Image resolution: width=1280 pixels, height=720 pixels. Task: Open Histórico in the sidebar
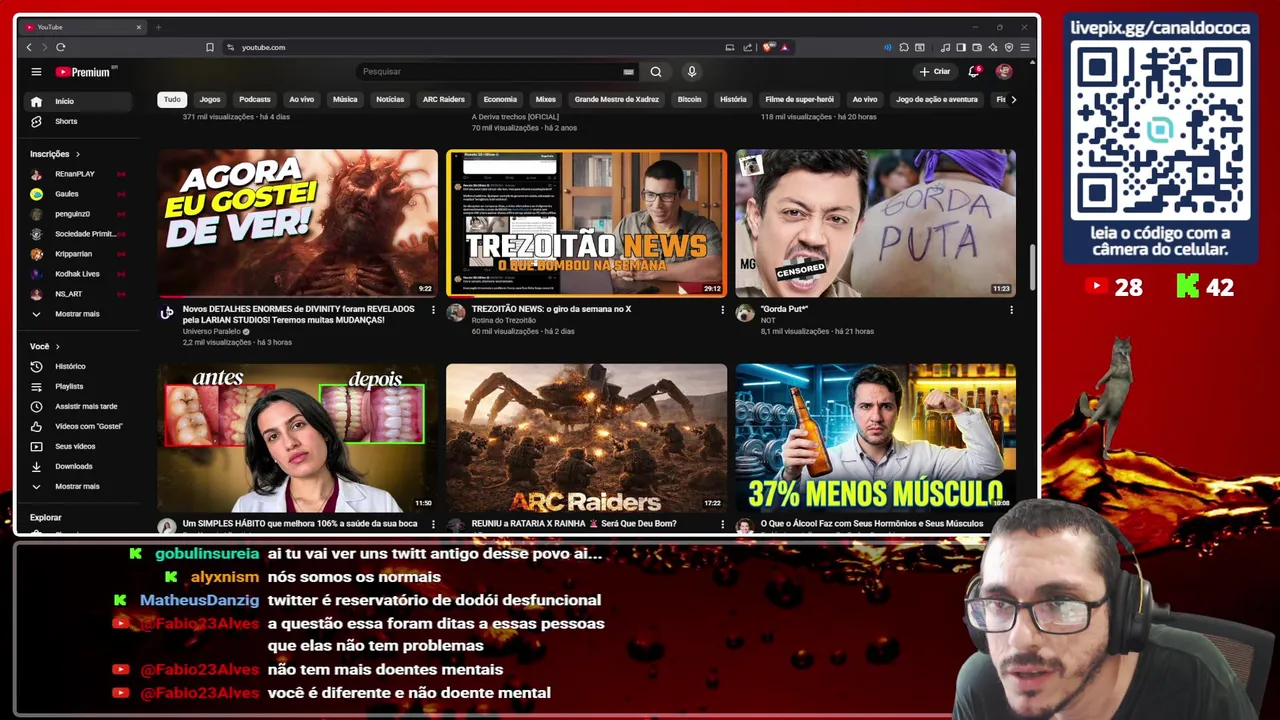pos(78,366)
